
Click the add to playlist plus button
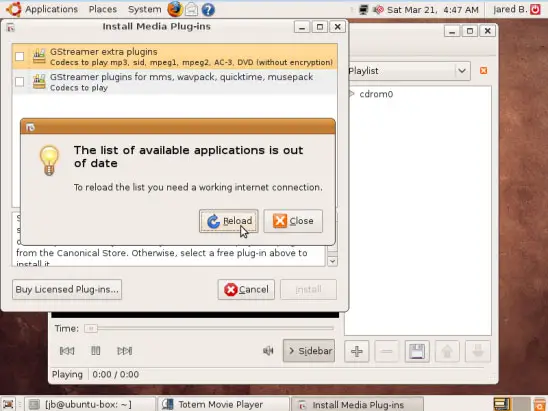(x=357, y=351)
